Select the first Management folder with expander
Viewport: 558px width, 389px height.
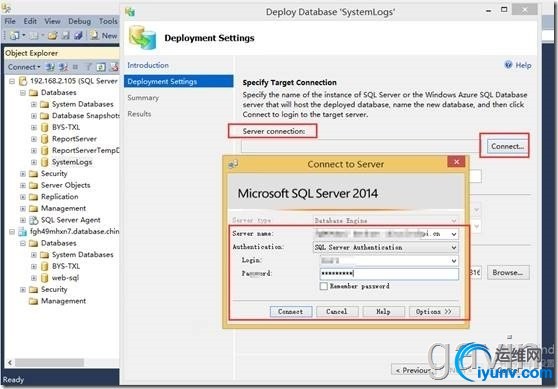pyautogui.click(x=63, y=208)
